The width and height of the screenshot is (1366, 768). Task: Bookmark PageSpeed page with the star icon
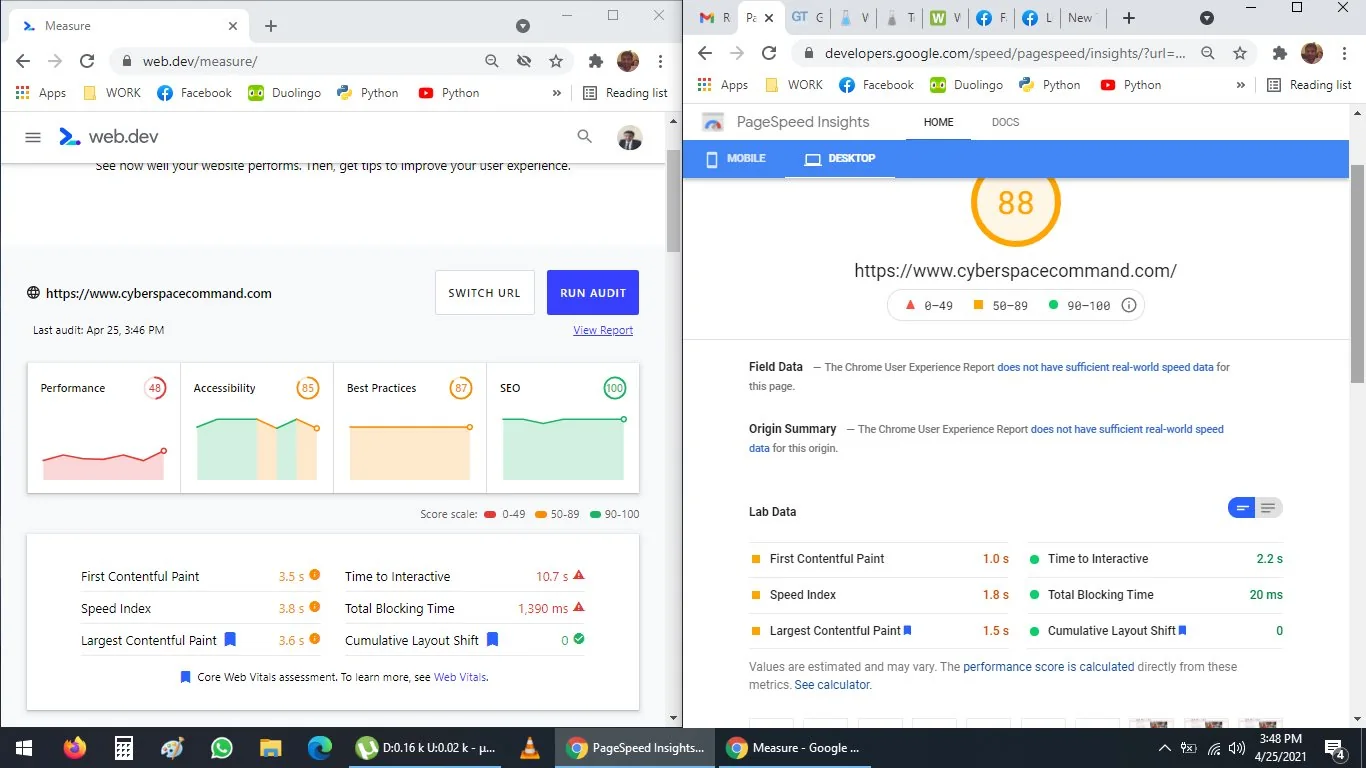coord(1240,53)
